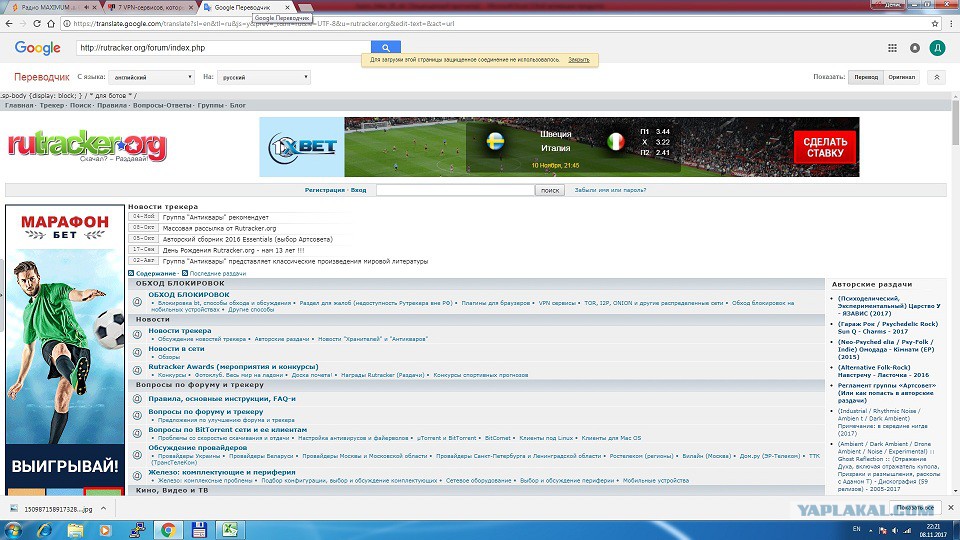The width and height of the screenshot is (960, 540).
Task: Launch Internet Explorer from the taskbar
Action: (x=44, y=530)
